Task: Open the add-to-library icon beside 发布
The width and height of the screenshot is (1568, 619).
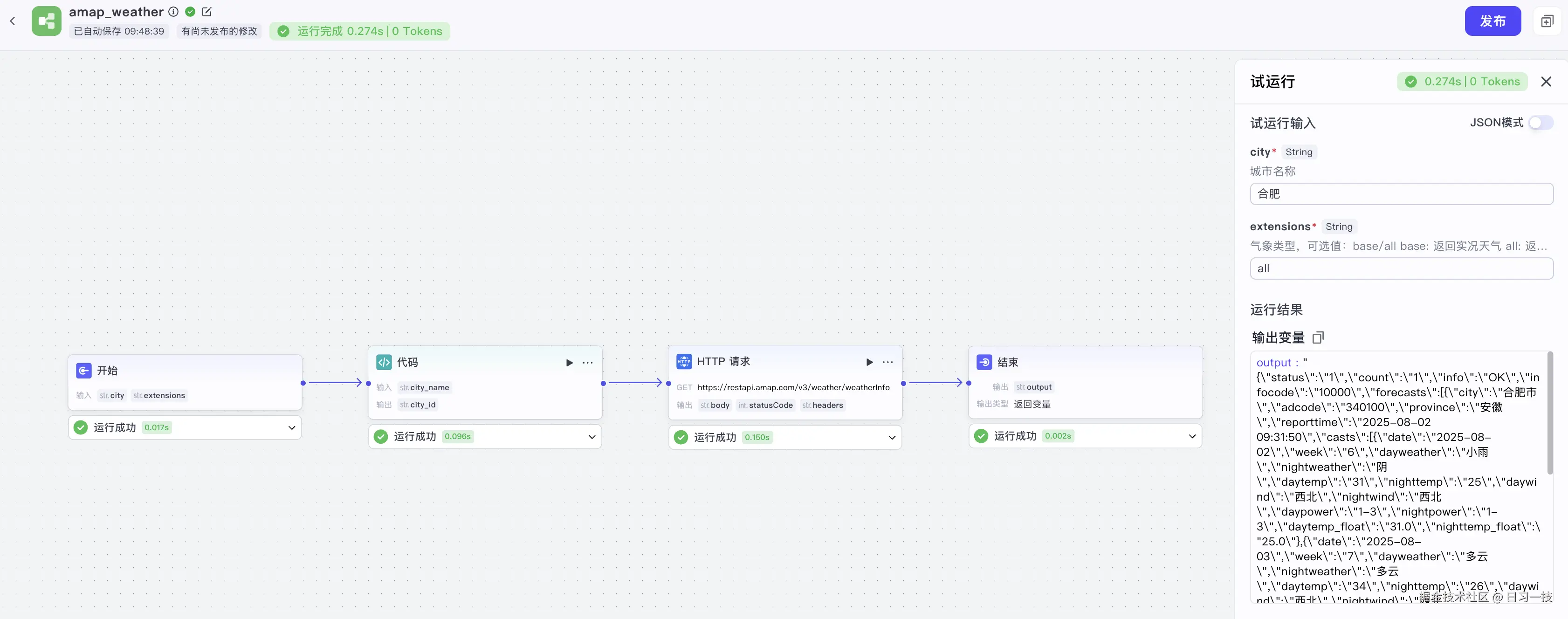Action: coord(1547,21)
